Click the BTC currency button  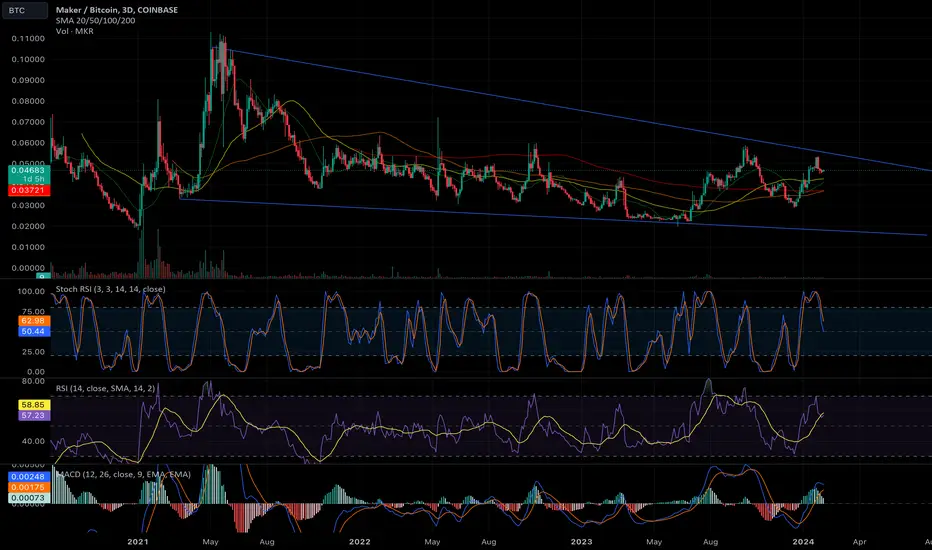(24, 11)
